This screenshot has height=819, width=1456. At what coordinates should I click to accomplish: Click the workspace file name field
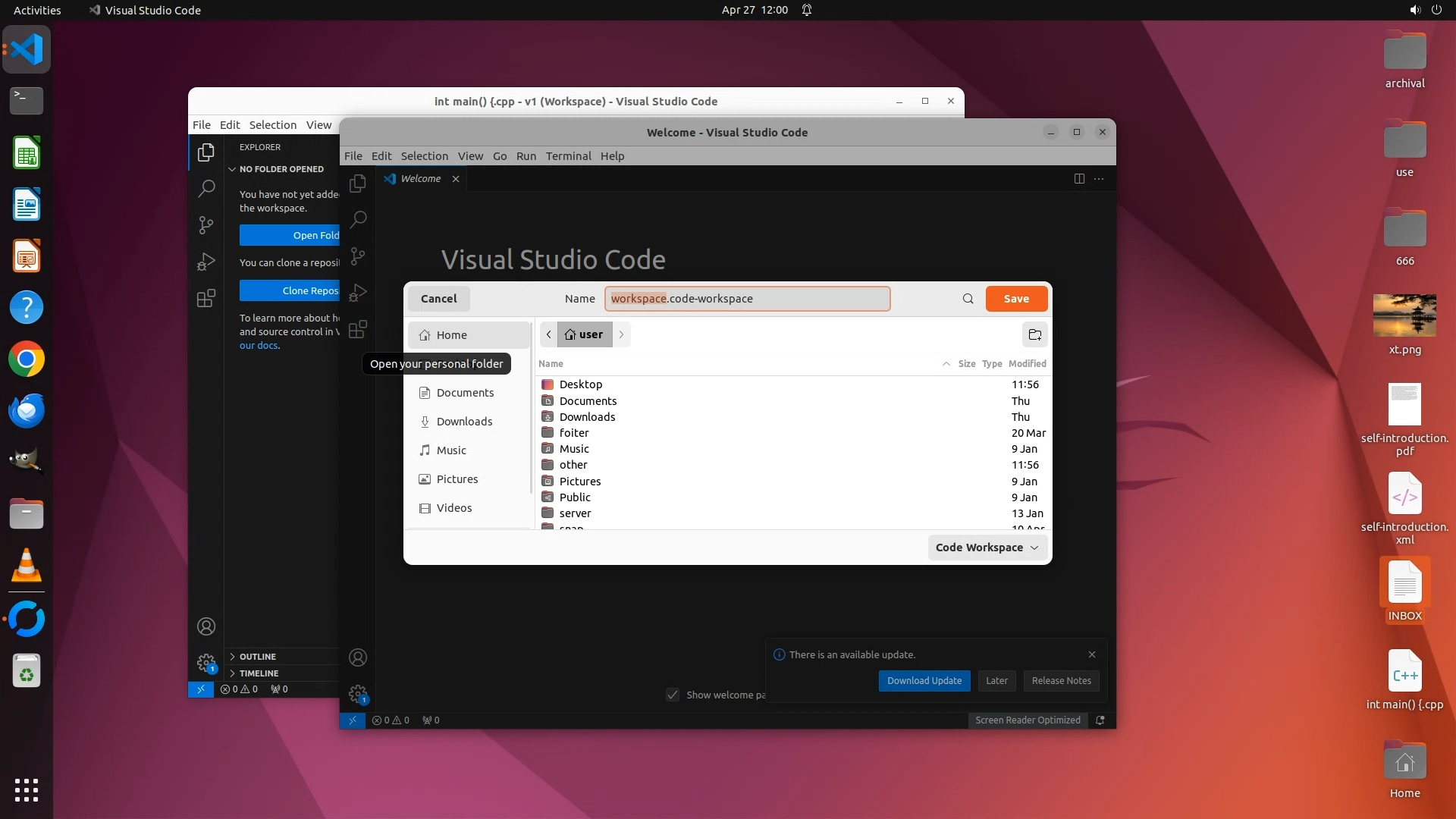[x=747, y=299]
